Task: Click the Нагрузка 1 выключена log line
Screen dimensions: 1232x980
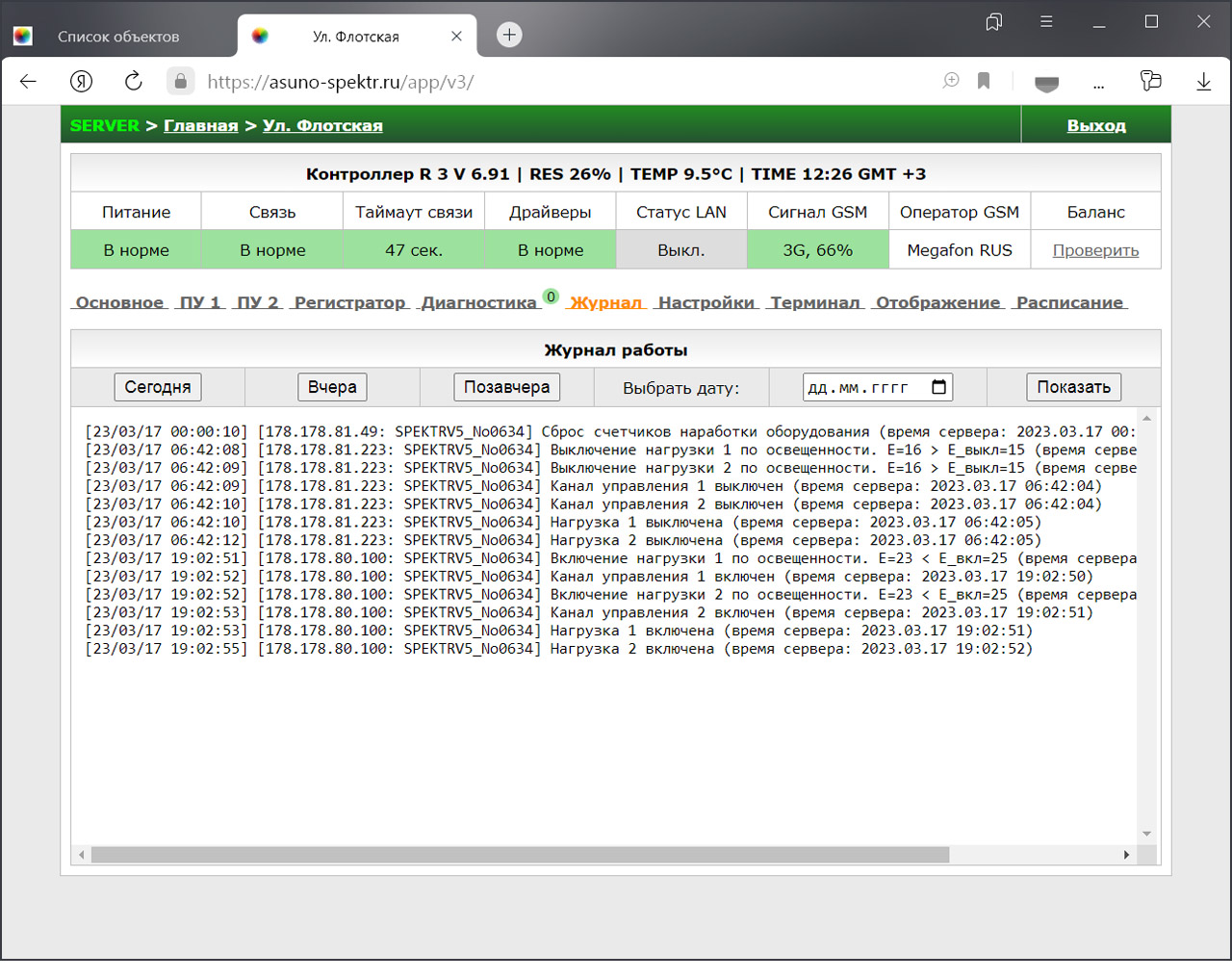Action: point(563,523)
